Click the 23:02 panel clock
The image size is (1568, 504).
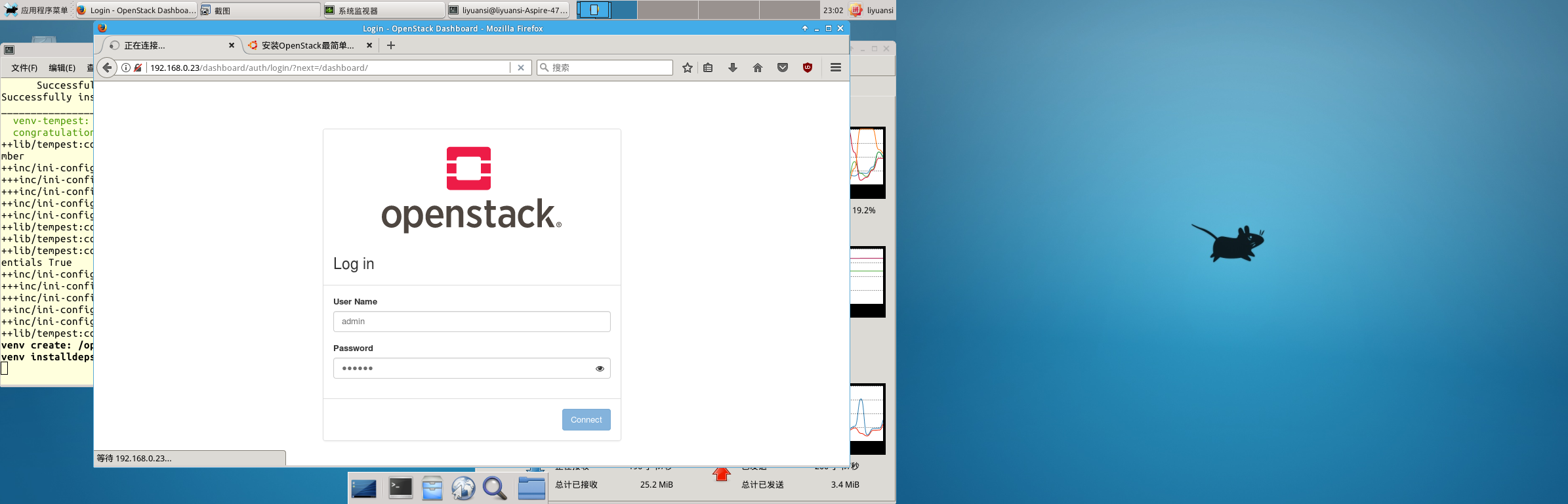point(833,10)
